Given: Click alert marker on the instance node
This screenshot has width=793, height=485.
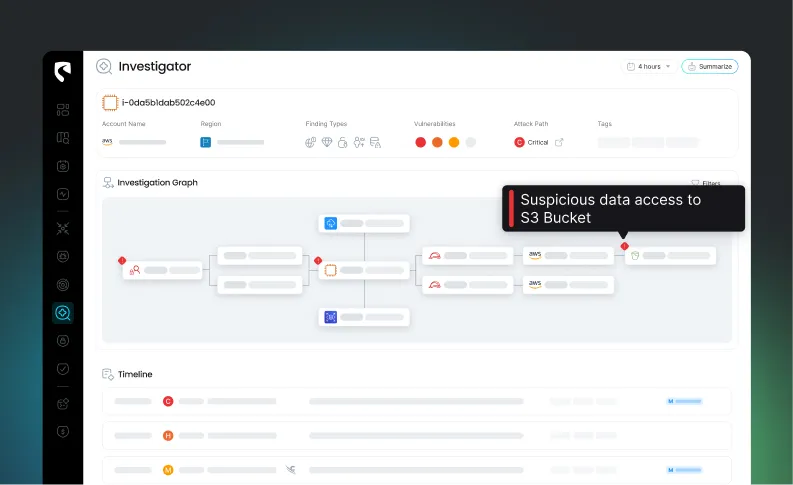Looking at the screenshot, I should tap(318, 260).
